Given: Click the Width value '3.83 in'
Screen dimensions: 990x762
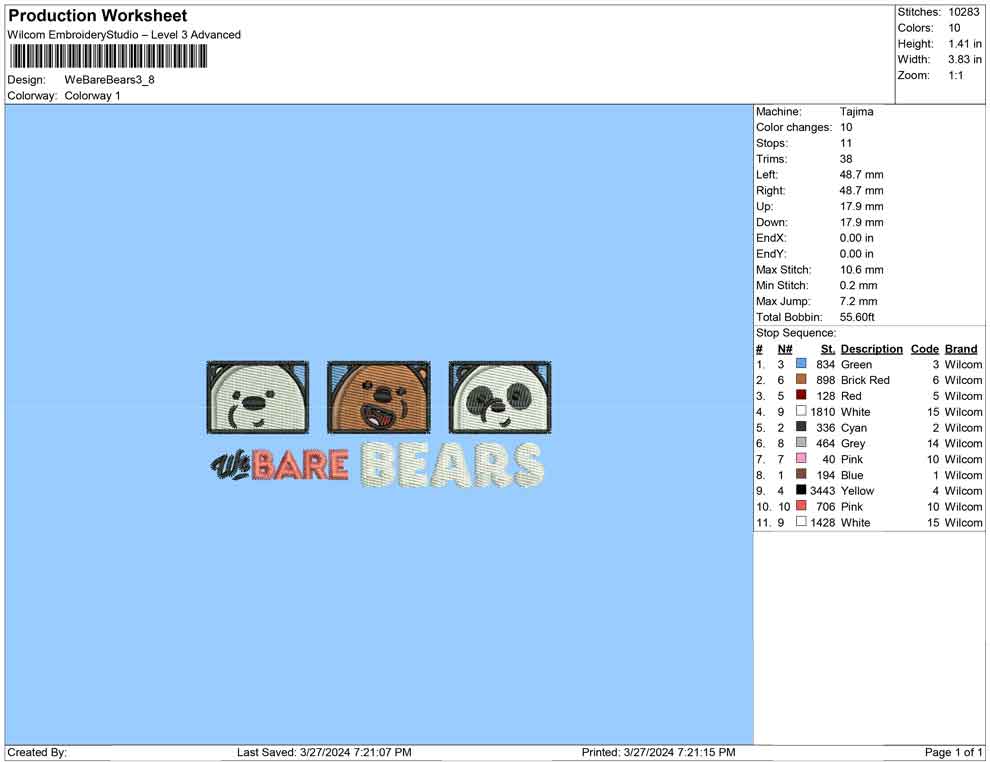Looking at the screenshot, I should point(965,59).
